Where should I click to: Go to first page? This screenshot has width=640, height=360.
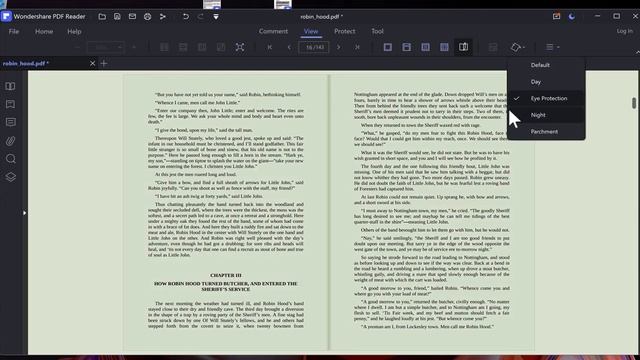270,47
